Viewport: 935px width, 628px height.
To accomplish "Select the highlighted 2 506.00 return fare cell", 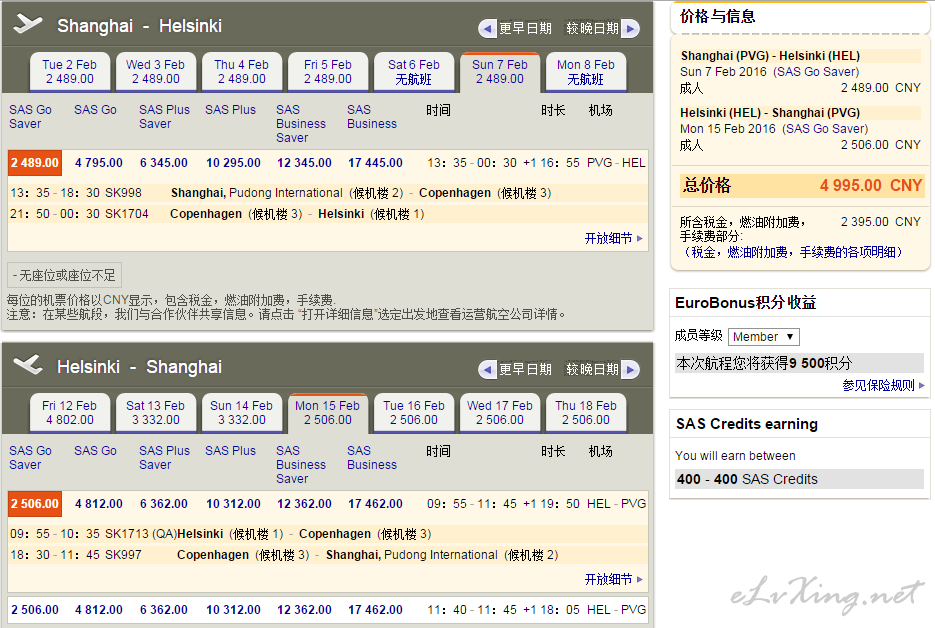I will click(35, 504).
